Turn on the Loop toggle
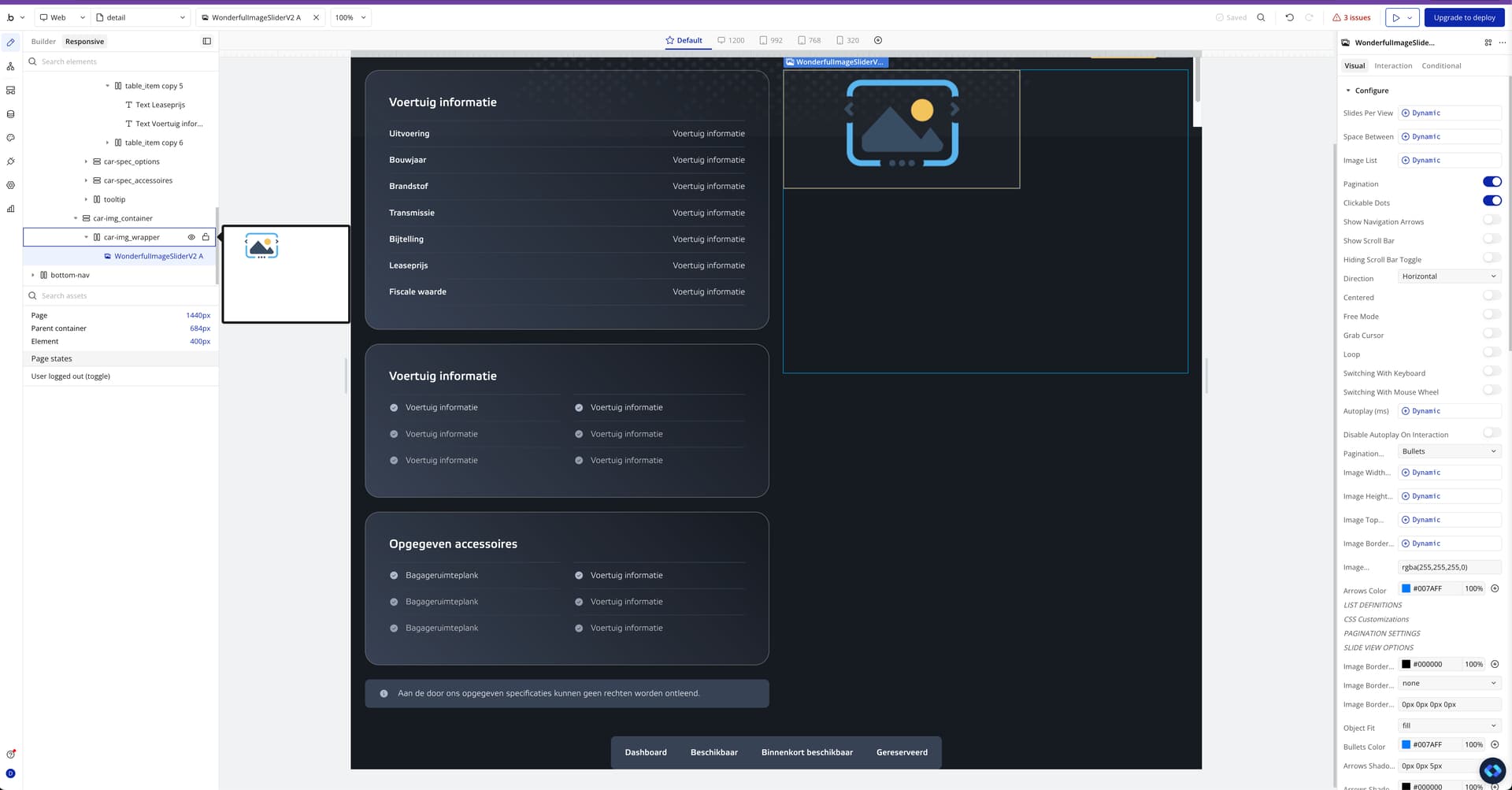Viewport: 1512px width, 790px height. [x=1492, y=353]
